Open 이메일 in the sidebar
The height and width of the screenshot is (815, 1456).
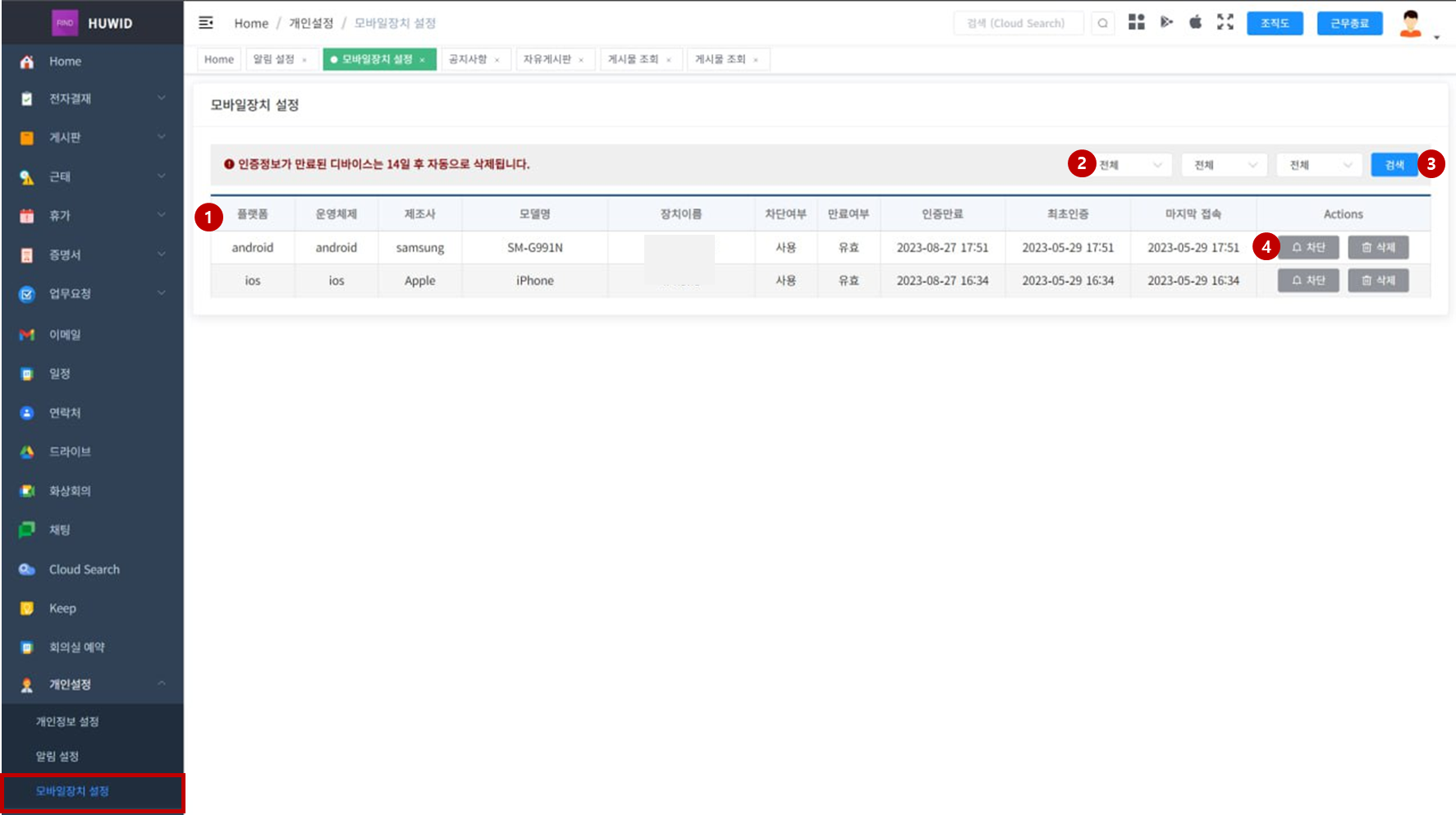coord(65,335)
